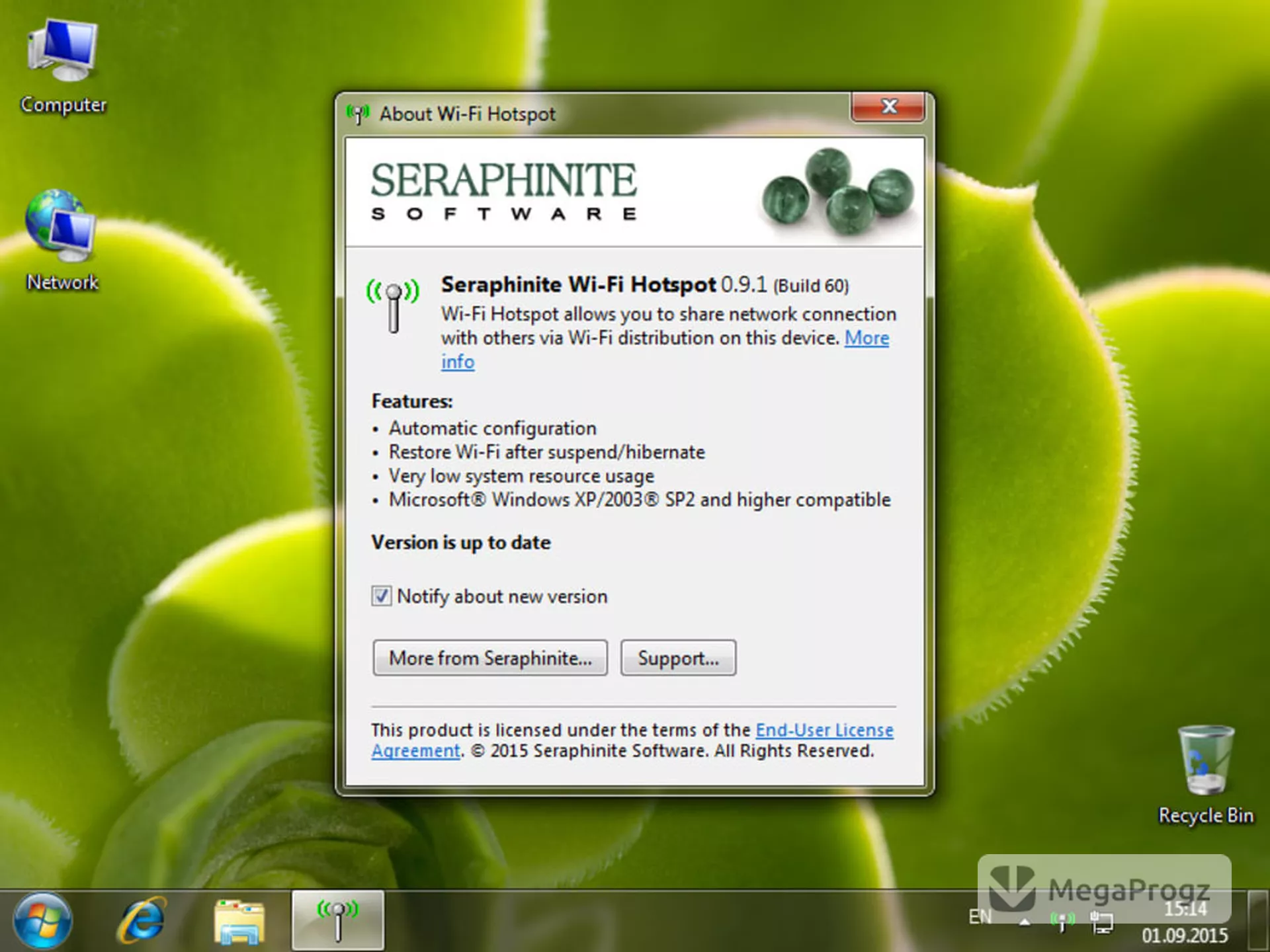The width and height of the screenshot is (1270, 952).
Task: Click the network connection tray icon
Action: click(x=1102, y=922)
